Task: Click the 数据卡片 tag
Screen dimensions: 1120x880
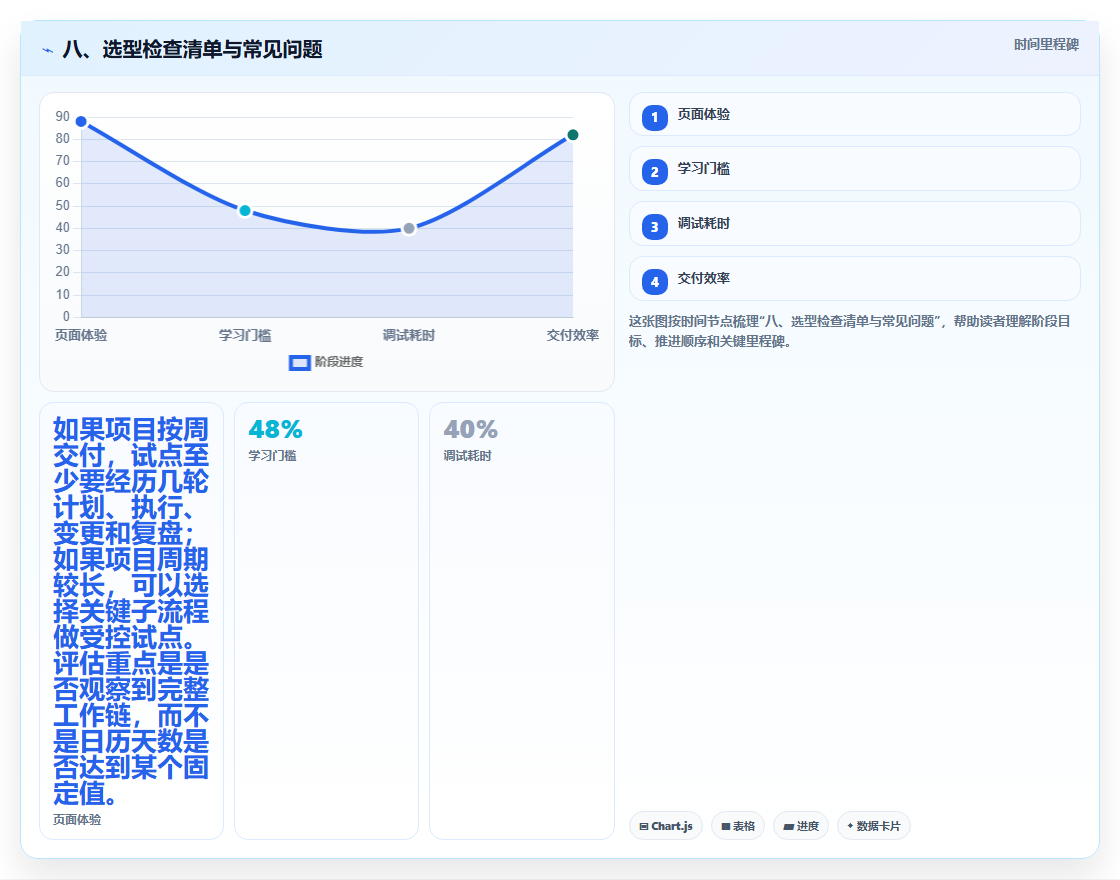Action: 874,826
